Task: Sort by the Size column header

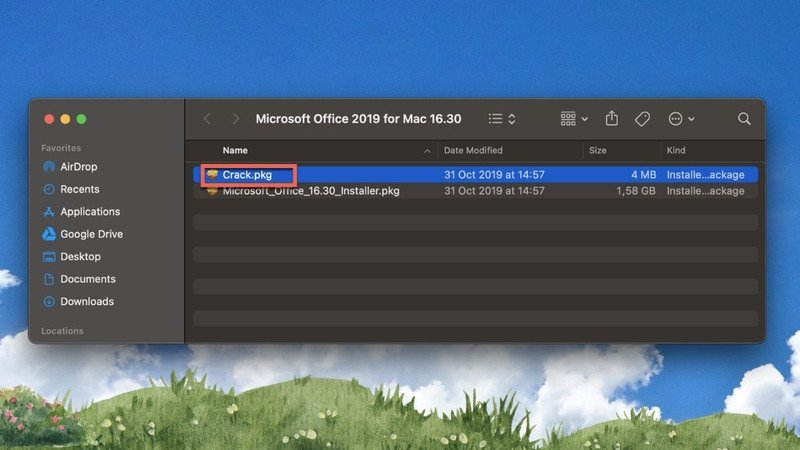Action: [x=597, y=151]
